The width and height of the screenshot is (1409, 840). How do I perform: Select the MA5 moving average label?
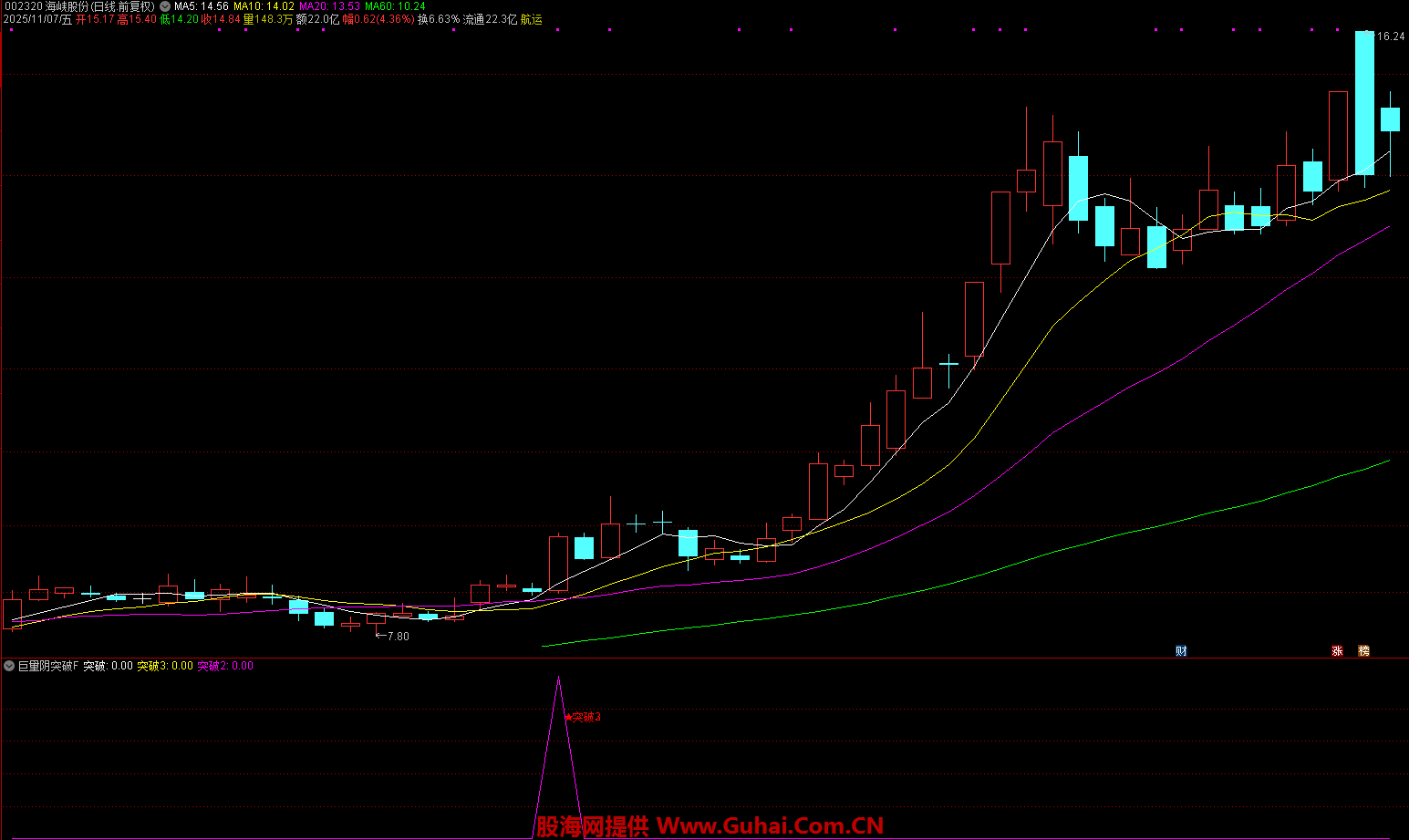tap(202, 6)
